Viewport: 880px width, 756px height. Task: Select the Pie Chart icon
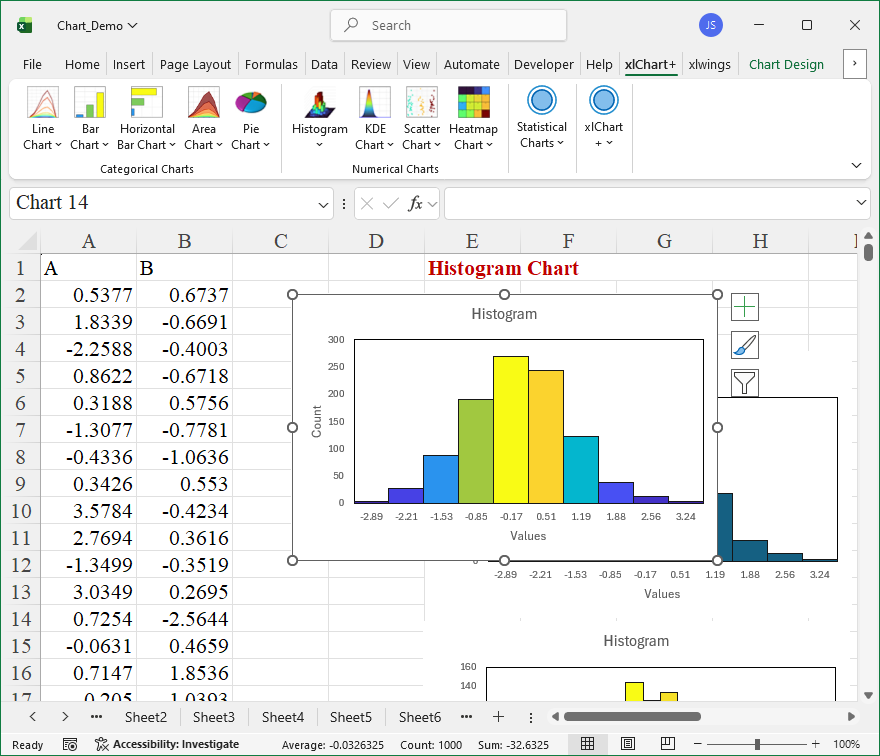point(250,104)
